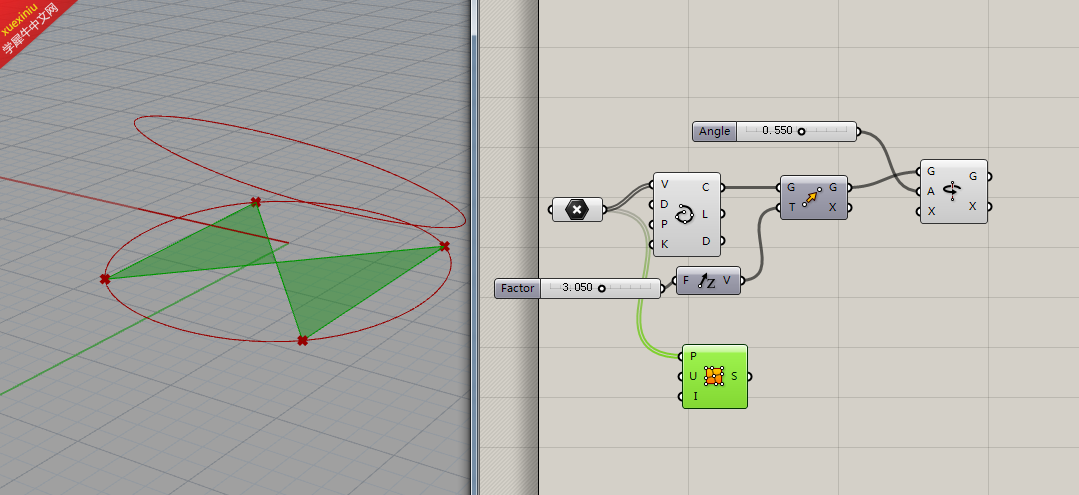The image size is (1079, 495).
Task: Select the topmost red point in Rhino viewport
Action: pos(256,202)
